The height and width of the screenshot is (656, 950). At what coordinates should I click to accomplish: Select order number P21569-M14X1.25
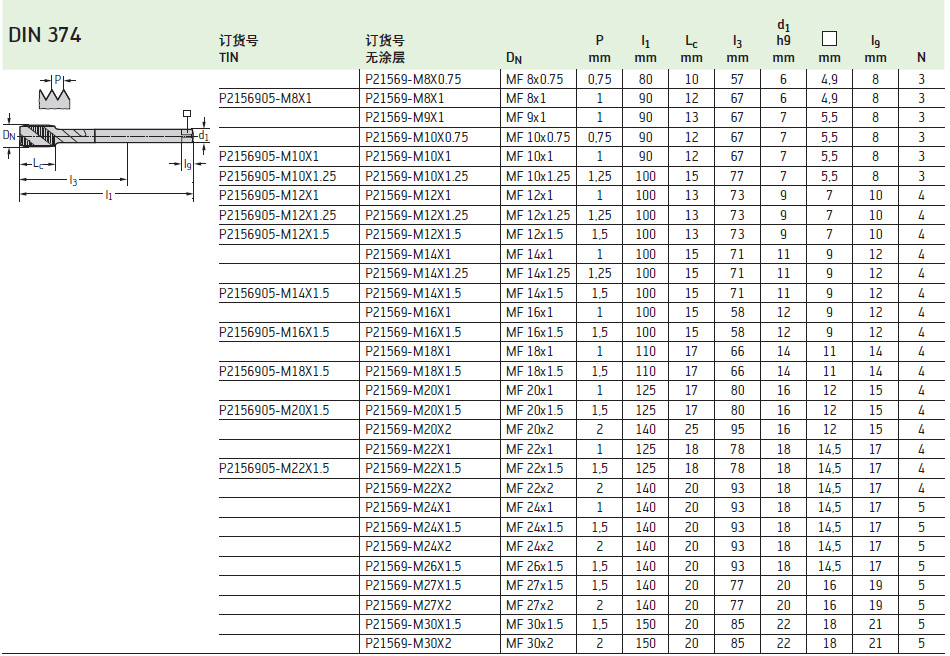click(417, 274)
